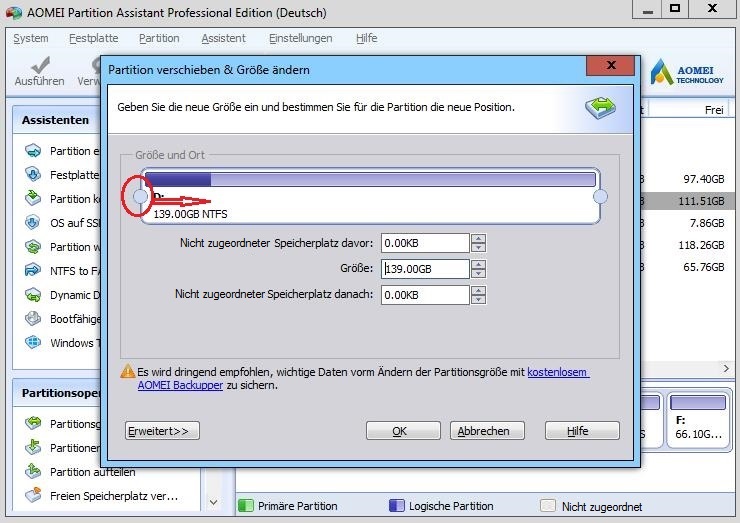This screenshot has width=740, height=523.
Task: Click the 'Freien Speicherplatz ver…' icon
Action: (33, 495)
